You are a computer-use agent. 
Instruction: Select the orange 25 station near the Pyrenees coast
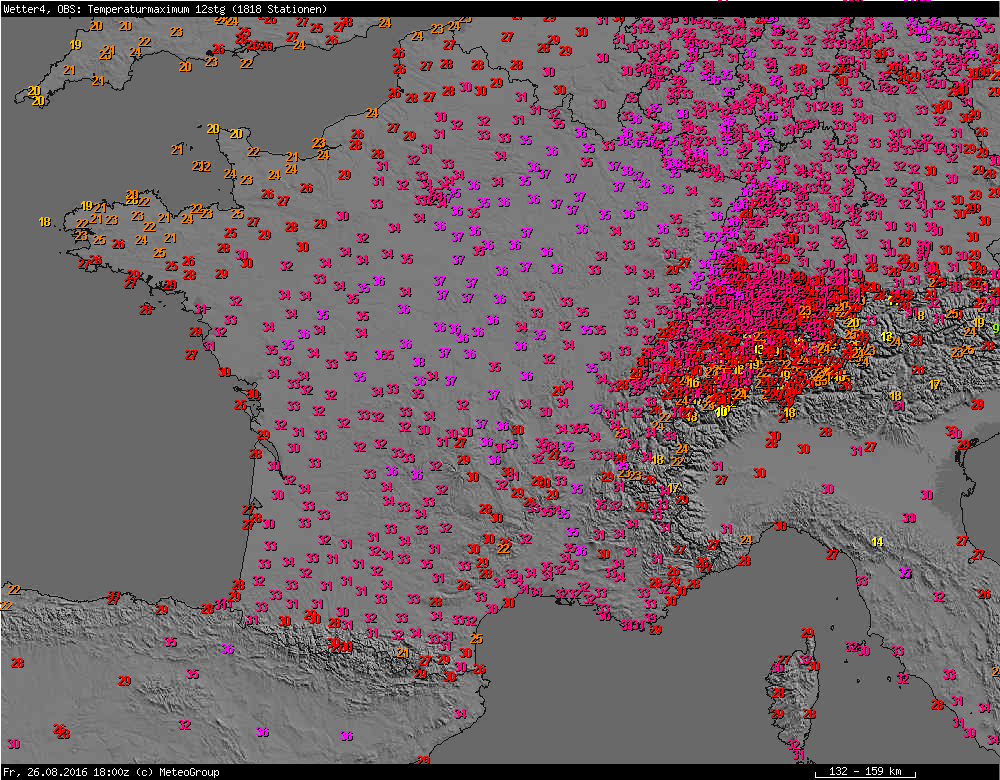point(476,638)
